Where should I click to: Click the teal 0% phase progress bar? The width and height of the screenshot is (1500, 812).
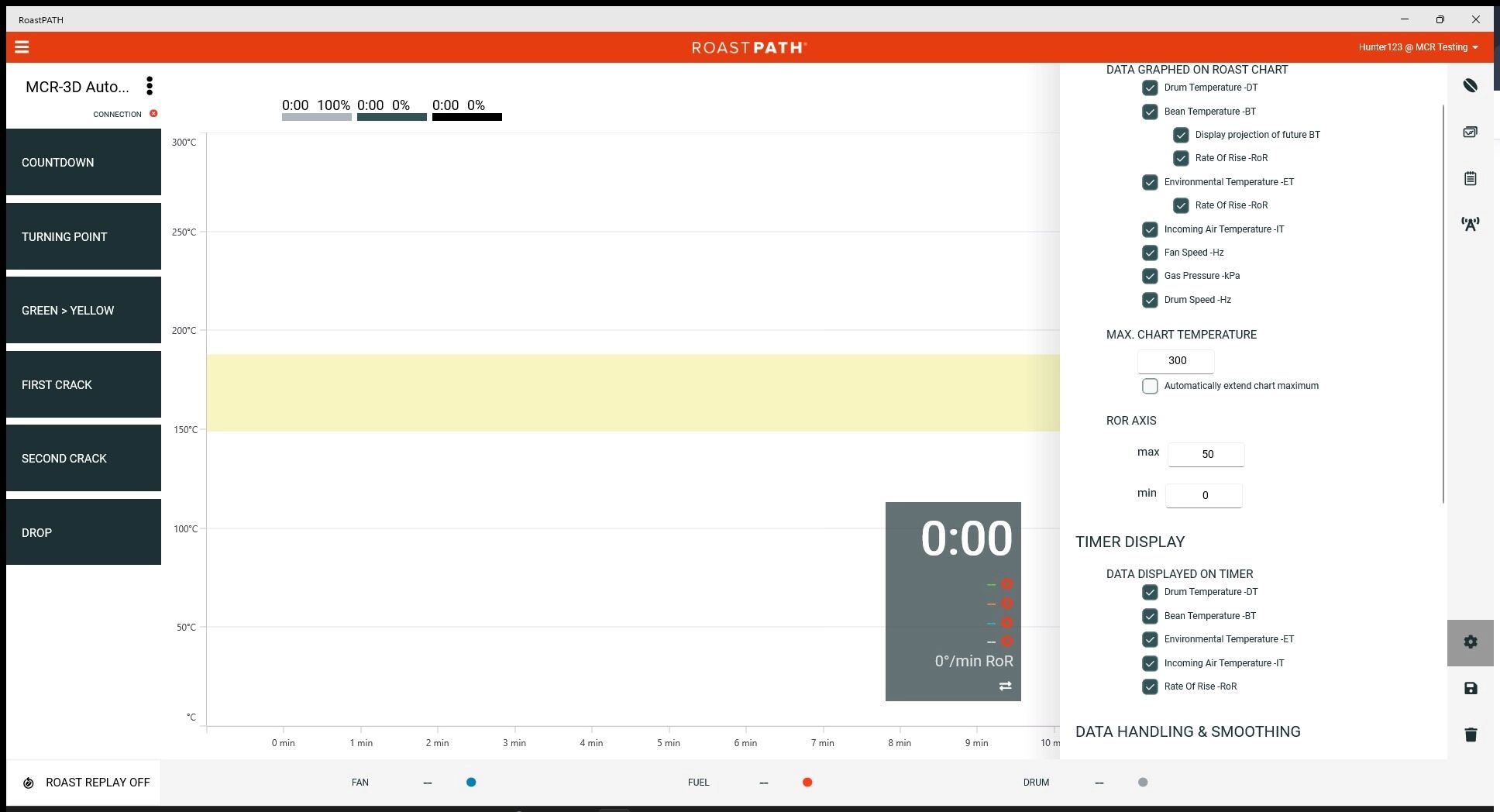tap(392, 117)
